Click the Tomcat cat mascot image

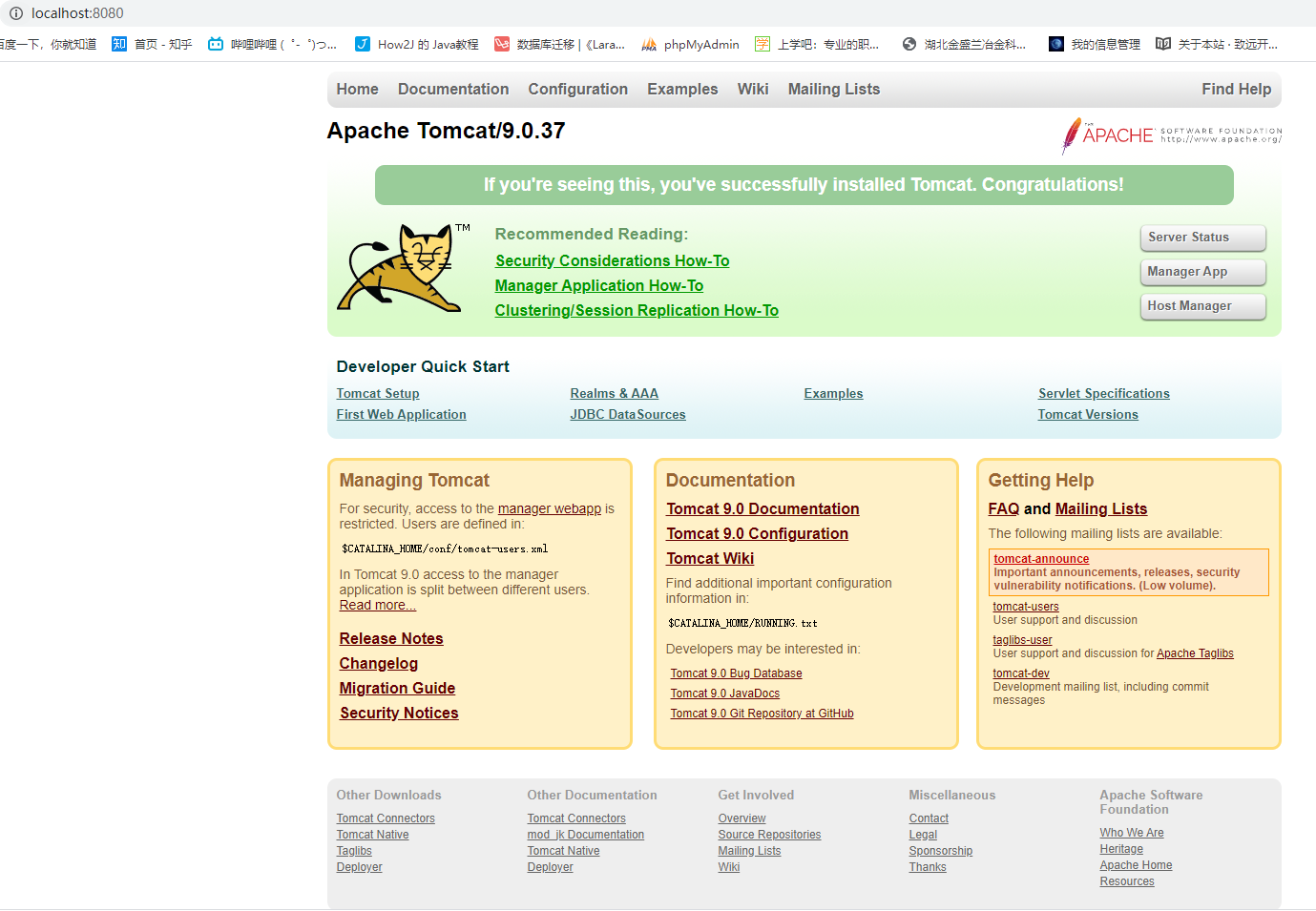pos(403,269)
